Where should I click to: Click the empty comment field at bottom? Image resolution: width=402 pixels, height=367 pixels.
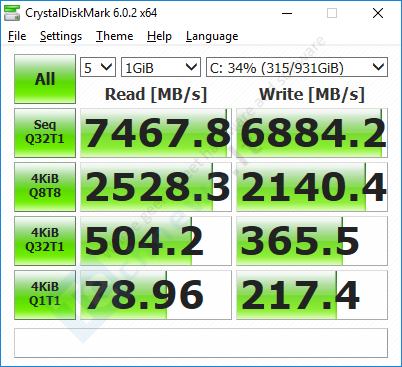point(201,343)
